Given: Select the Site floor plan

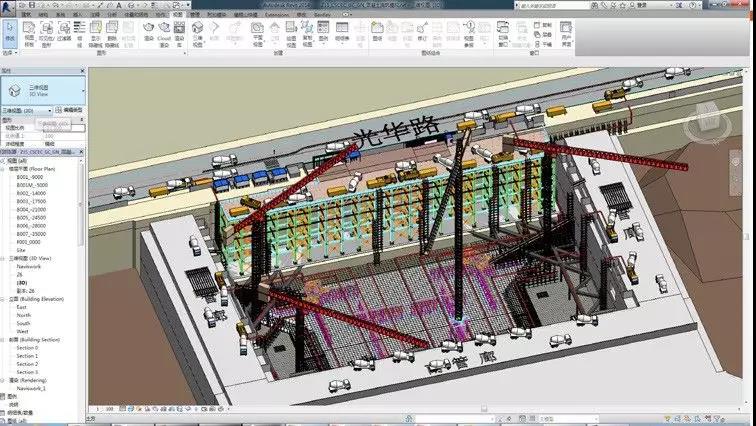Looking at the screenshot, I should point(21,250).
